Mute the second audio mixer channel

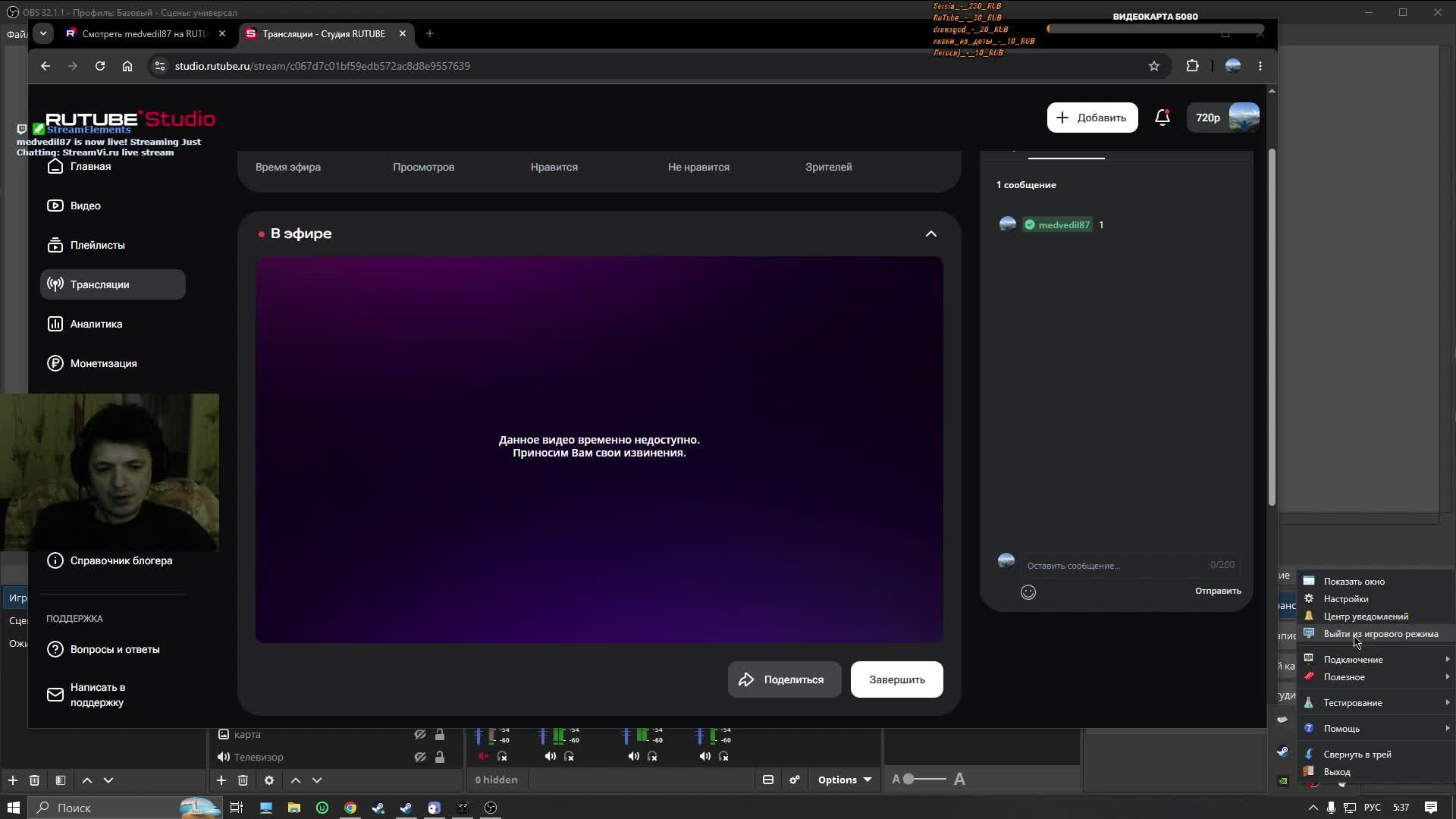(x=551, y=757)
